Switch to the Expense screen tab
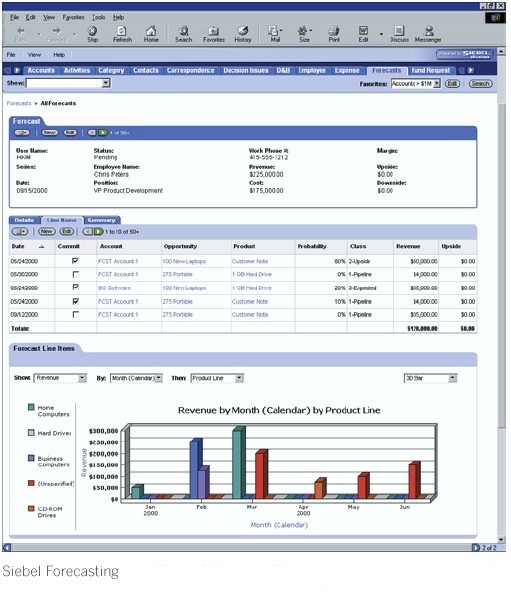The width and height of the screenshot is (511, 608). (347, 70)
